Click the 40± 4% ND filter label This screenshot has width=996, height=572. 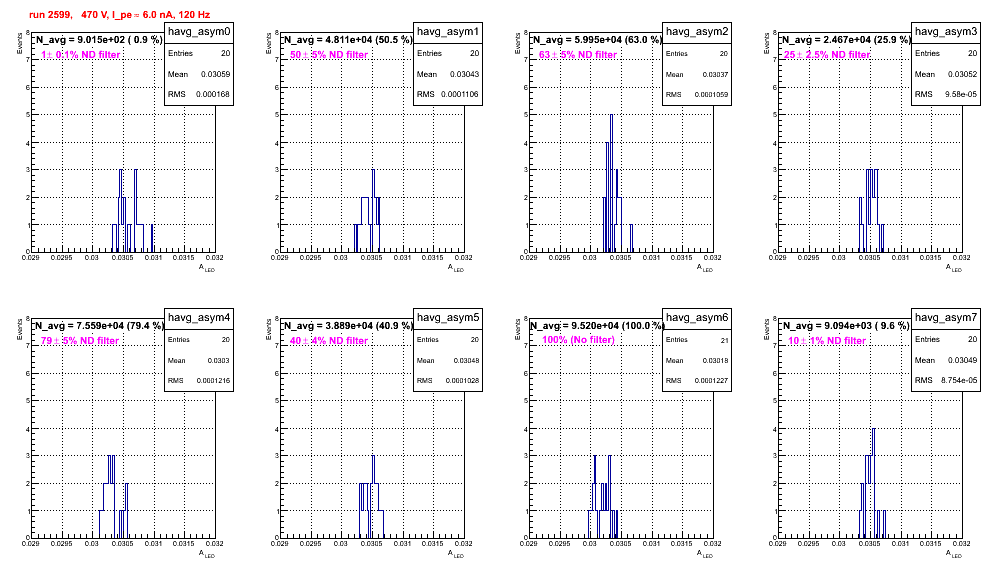click(x=329, y=341)
